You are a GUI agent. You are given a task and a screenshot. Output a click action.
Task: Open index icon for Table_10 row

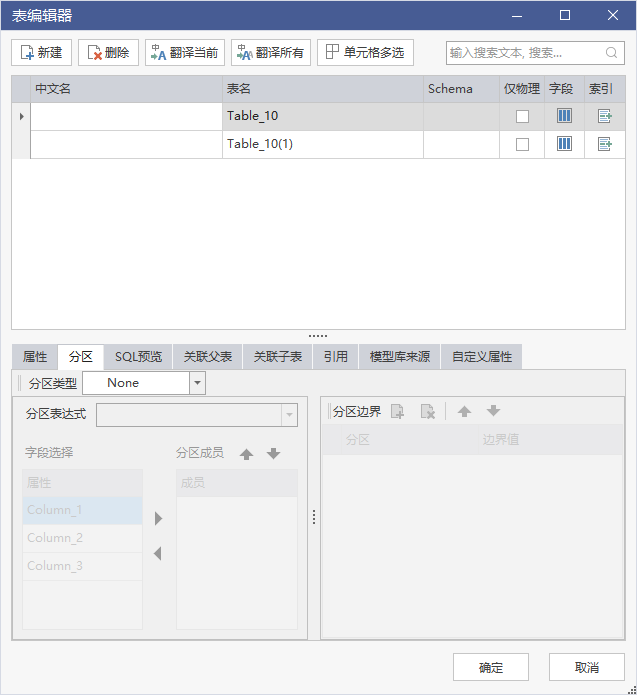[605, 116]
